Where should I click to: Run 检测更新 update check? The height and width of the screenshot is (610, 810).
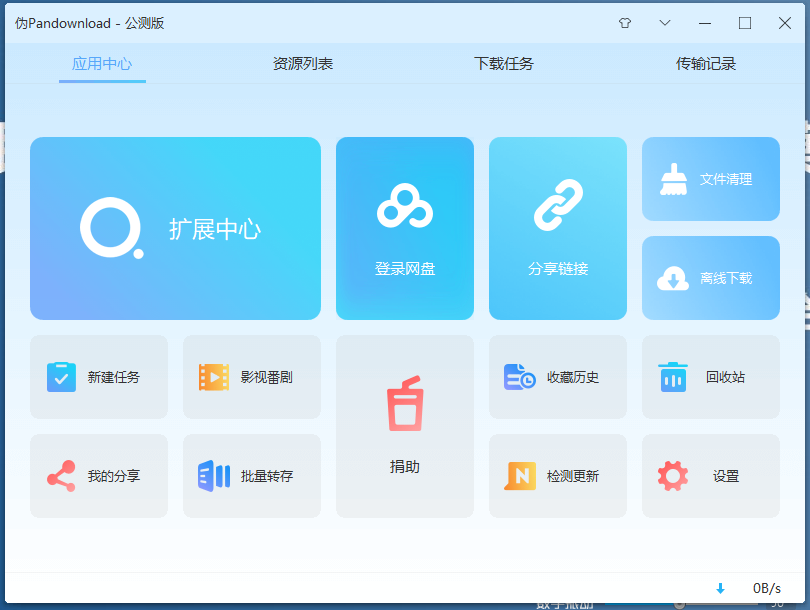pyautogui.click(x=557, y=476)
